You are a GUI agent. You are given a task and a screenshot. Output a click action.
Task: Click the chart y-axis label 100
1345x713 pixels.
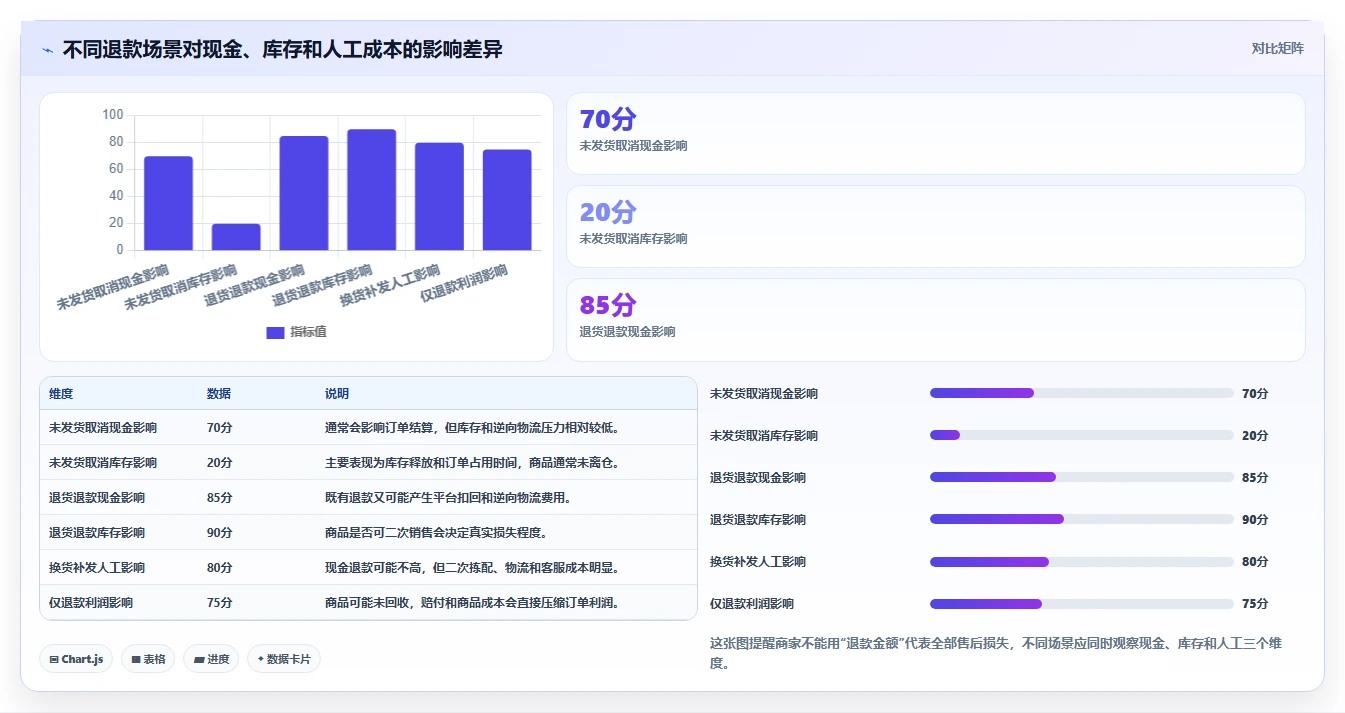pos(113,115)
